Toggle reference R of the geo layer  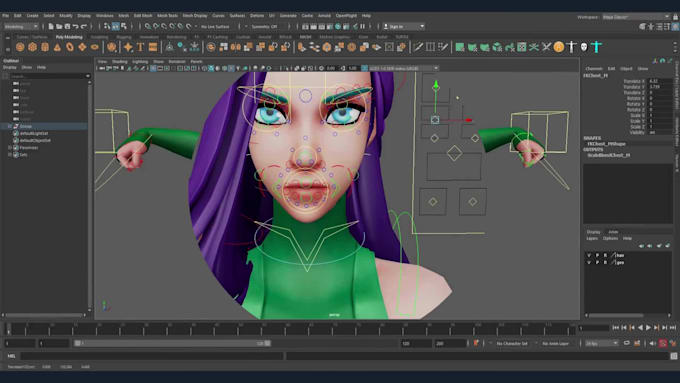coord(605,262)
